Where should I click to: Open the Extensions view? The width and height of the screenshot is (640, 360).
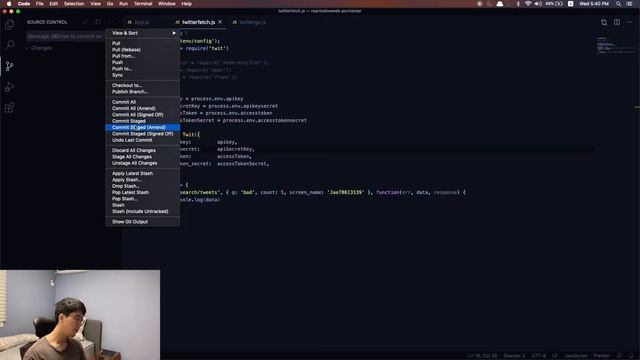pos(9,108)
